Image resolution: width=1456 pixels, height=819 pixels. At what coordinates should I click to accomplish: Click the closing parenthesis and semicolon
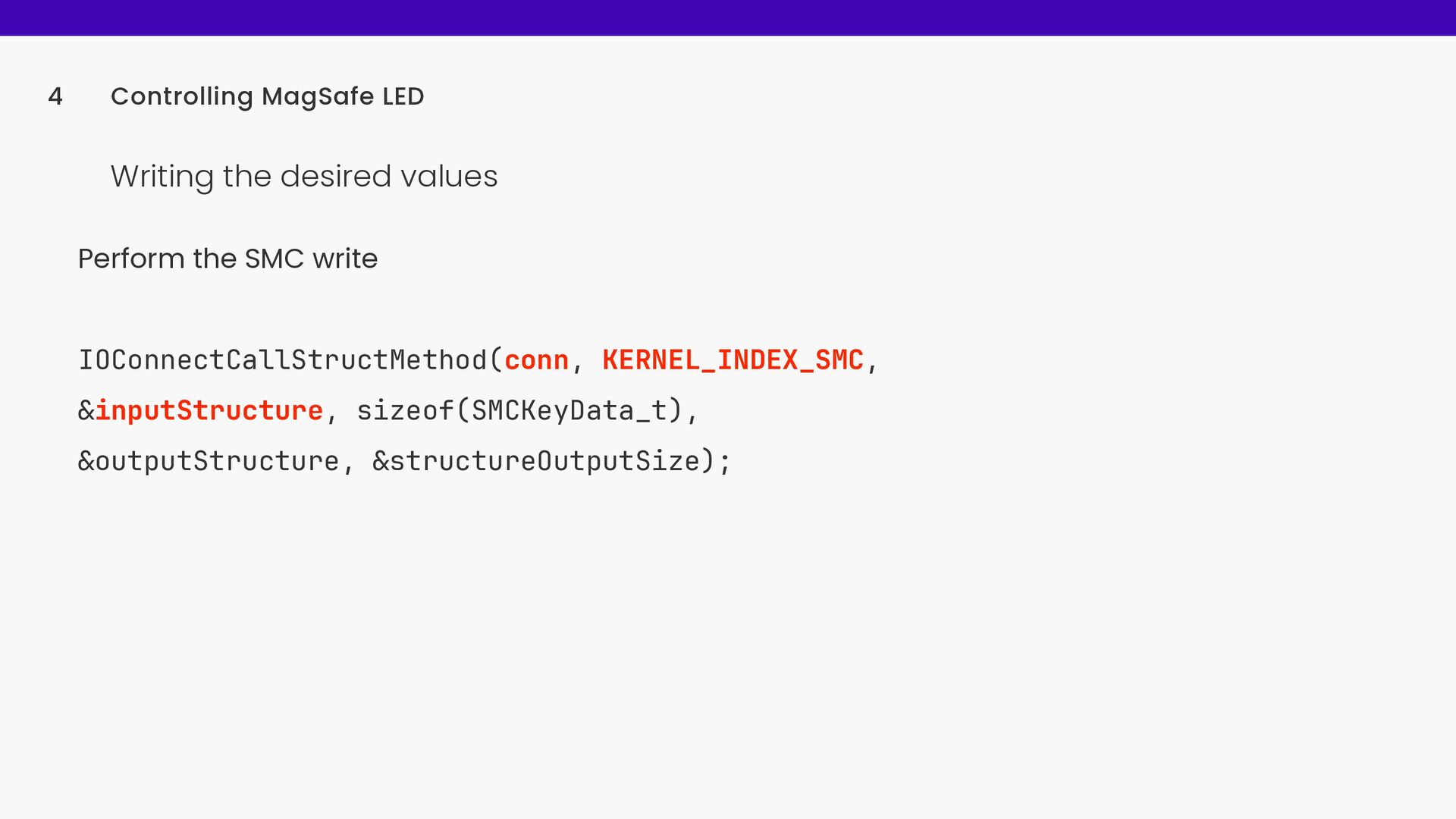tap(717, 461)
